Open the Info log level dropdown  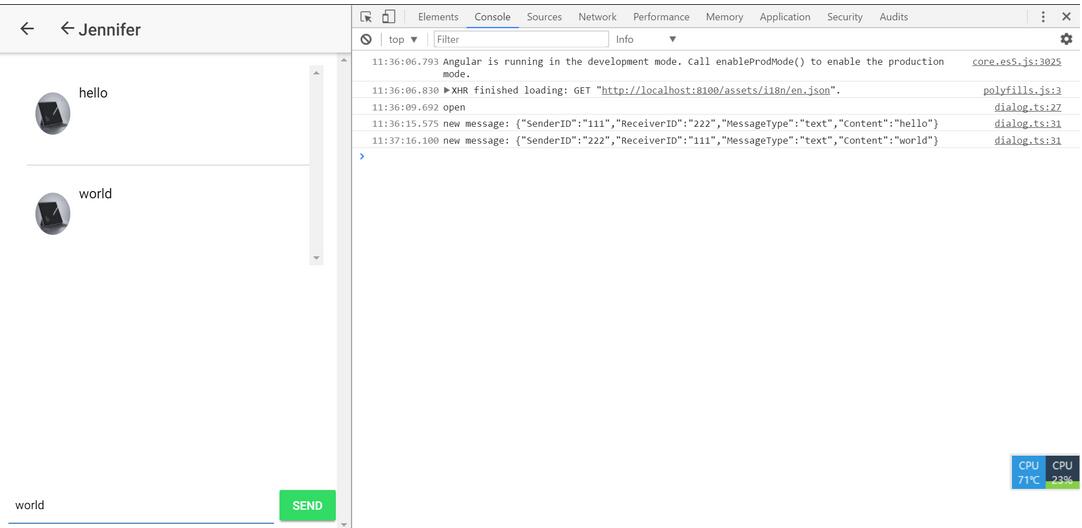645,39
